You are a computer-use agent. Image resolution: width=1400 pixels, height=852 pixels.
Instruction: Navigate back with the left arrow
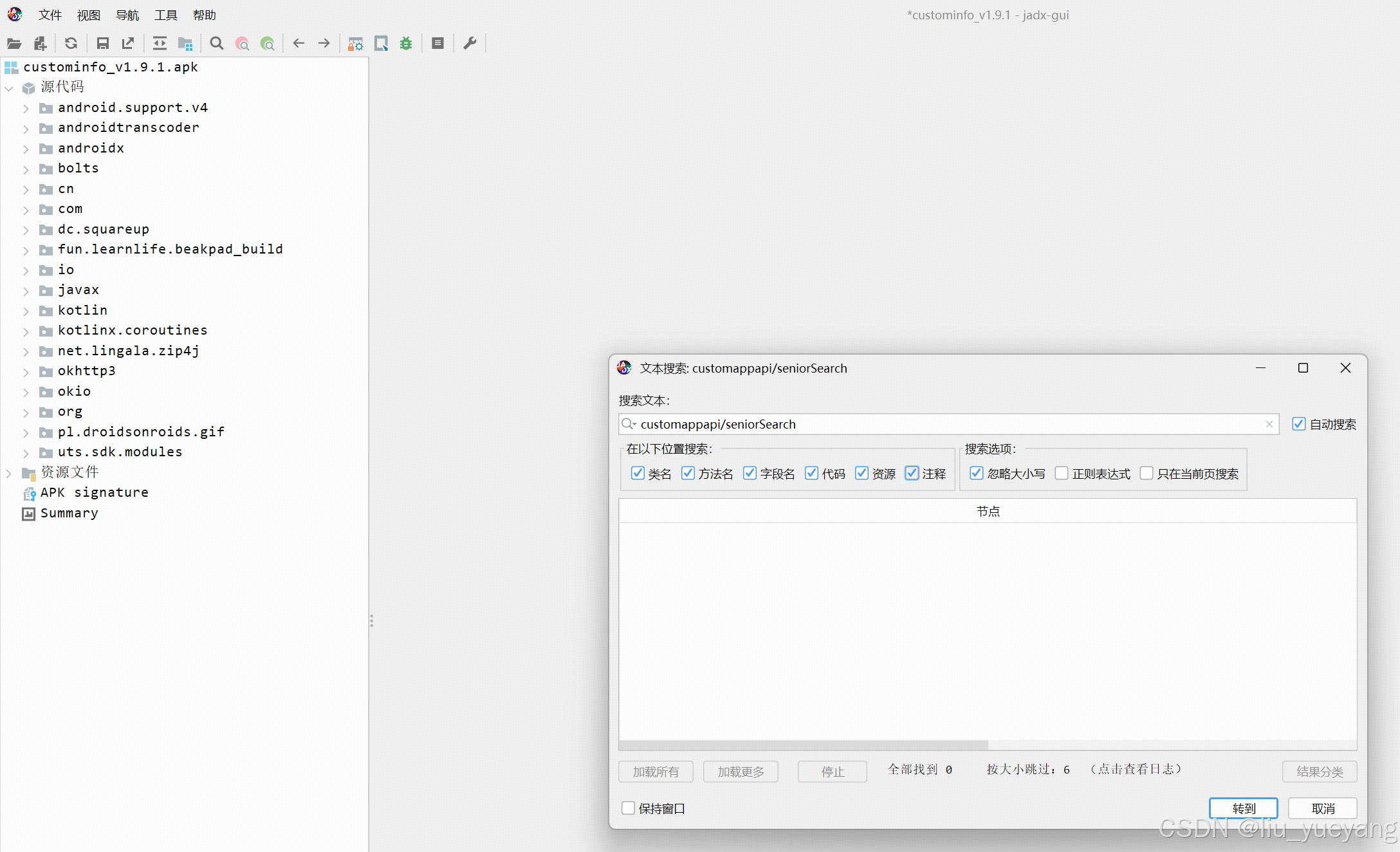click(299, 44)
